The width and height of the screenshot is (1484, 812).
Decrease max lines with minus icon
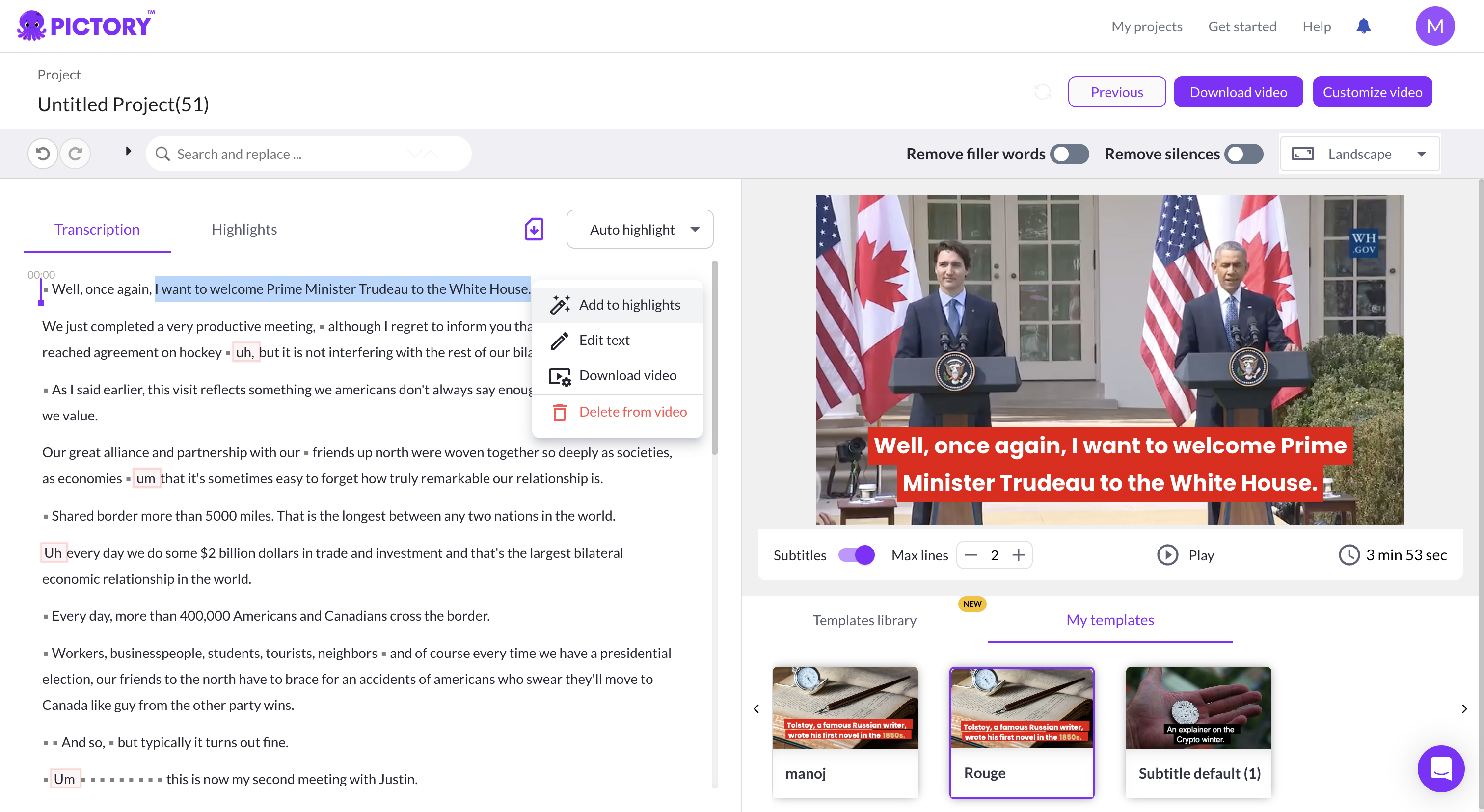(971, 555)
